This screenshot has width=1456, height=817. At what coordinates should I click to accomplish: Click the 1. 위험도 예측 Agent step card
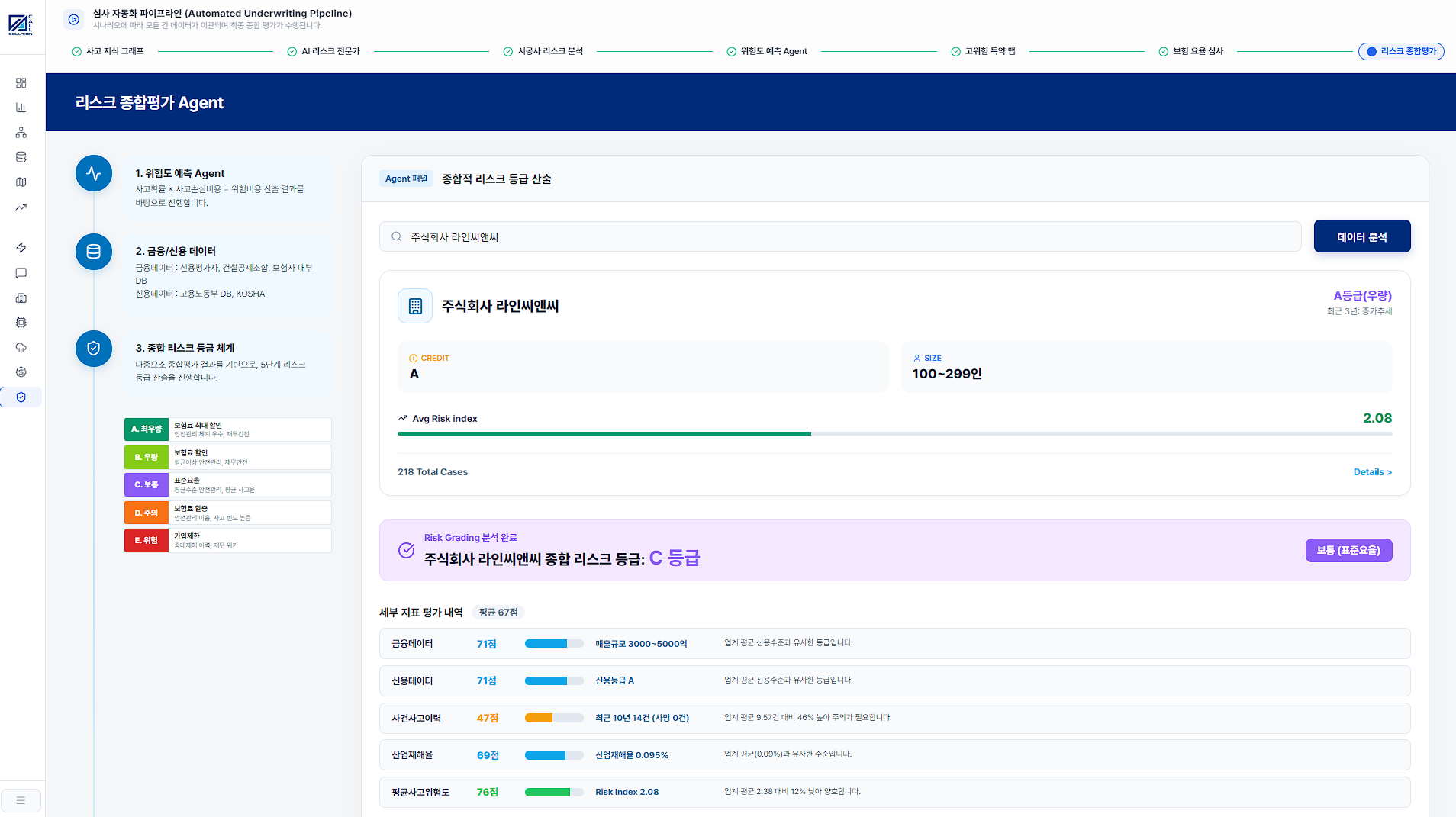228,188
